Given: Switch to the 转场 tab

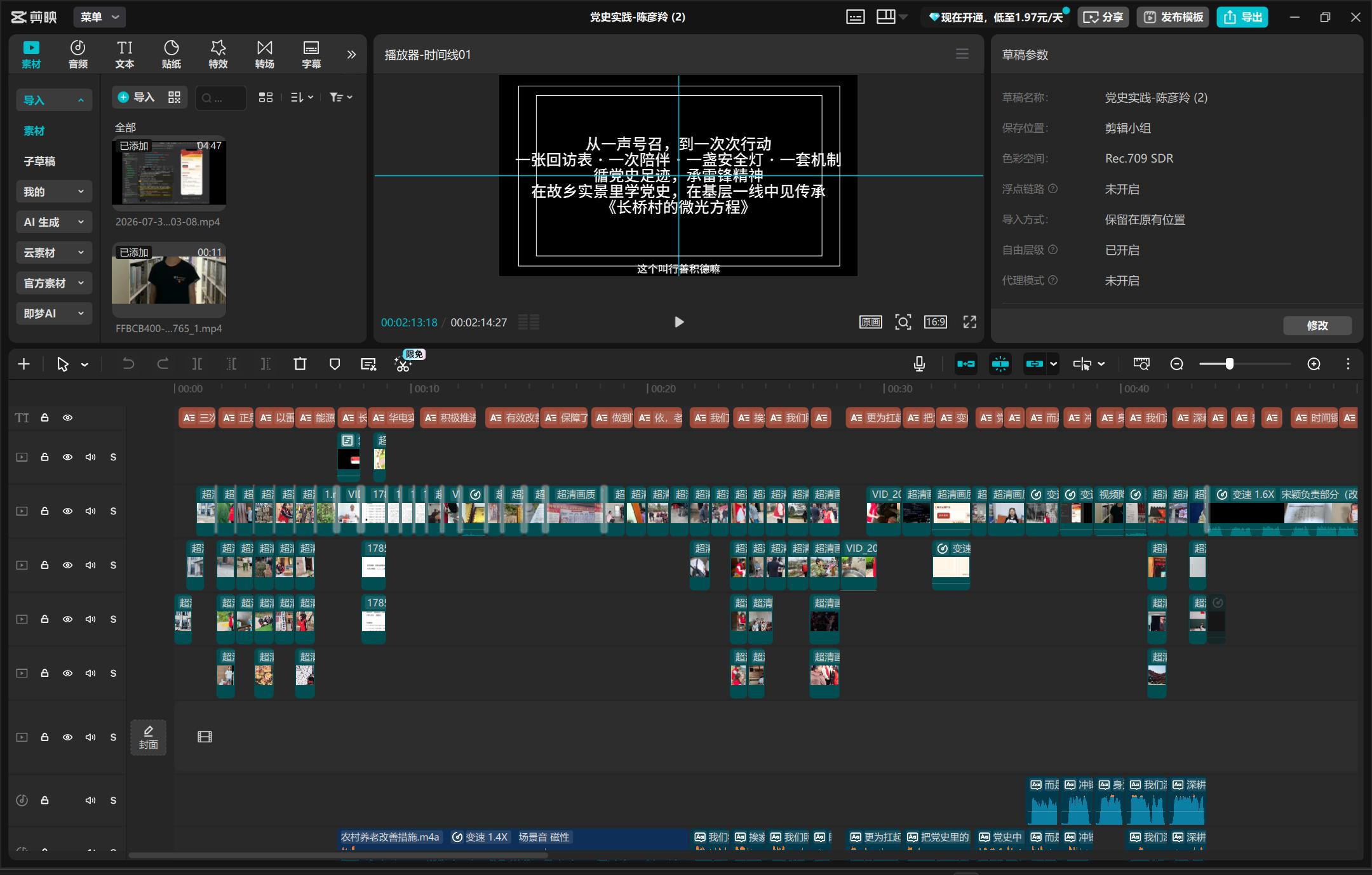Looking at the screenshot, I should click(265, 55).
